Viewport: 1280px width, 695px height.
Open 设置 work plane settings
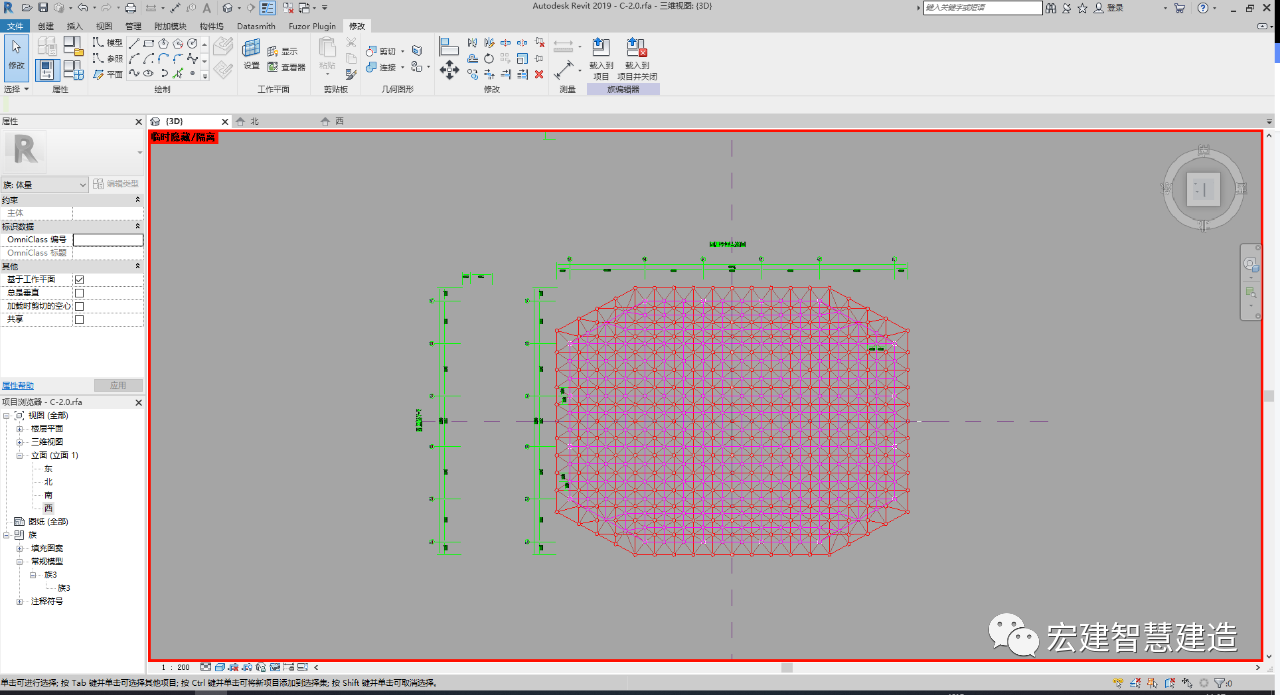(x=251, y=53)
